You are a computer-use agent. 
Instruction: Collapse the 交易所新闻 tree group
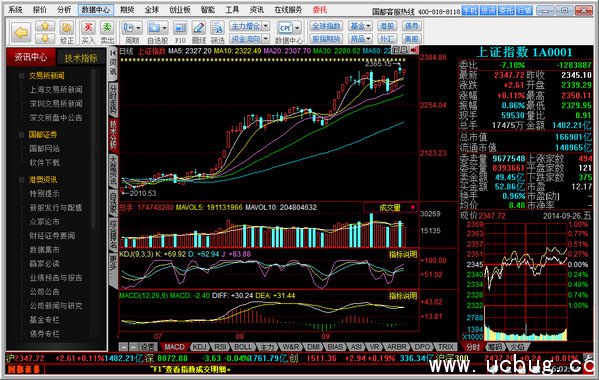coord(21,76)
